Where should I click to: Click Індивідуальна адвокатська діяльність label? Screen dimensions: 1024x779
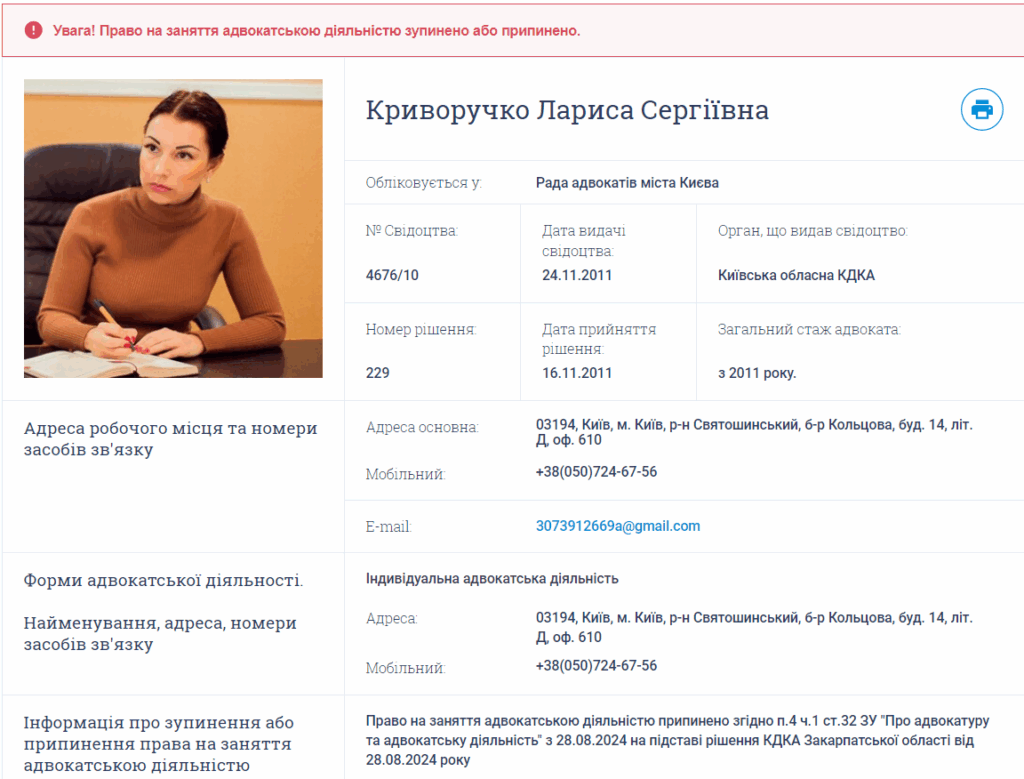(x=492, y=578)
